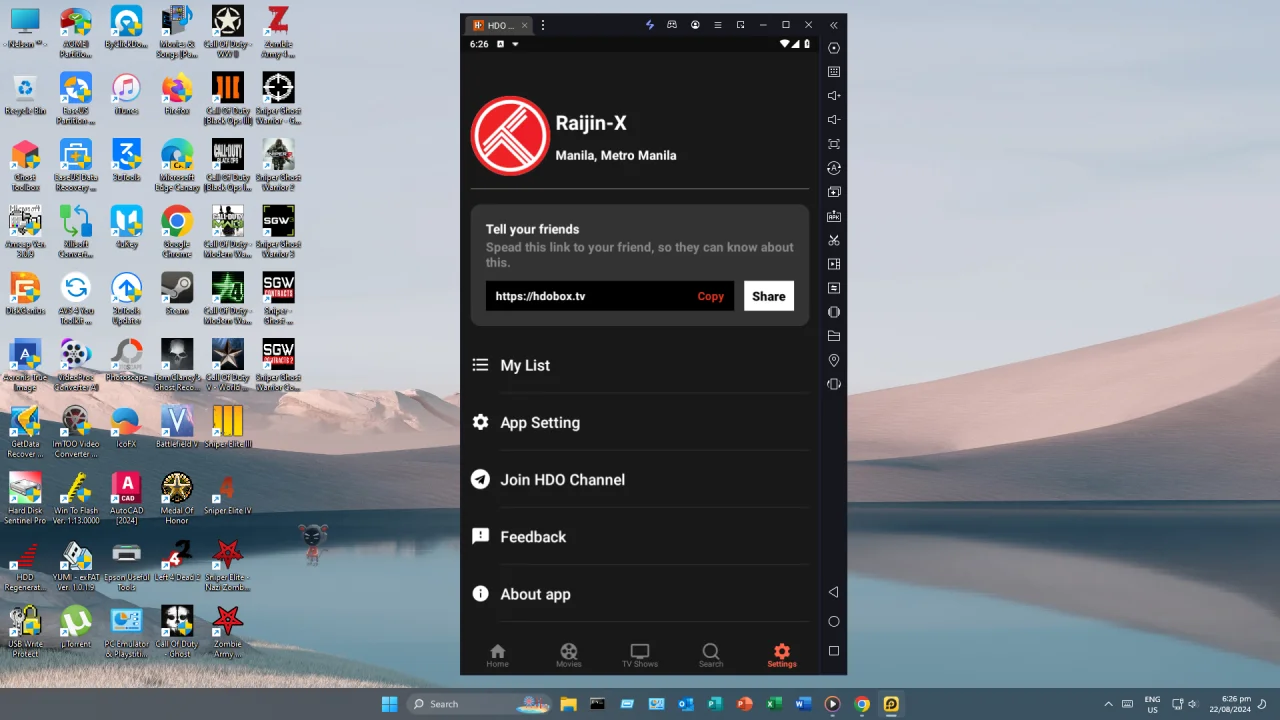Tap the white Share button

tap(769, 296)
